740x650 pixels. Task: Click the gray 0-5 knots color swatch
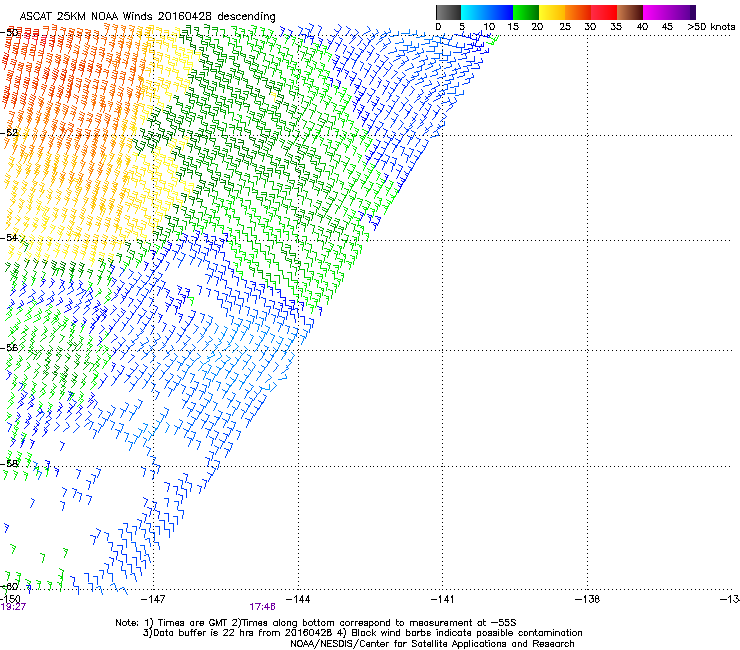click(x=448, y=12)
